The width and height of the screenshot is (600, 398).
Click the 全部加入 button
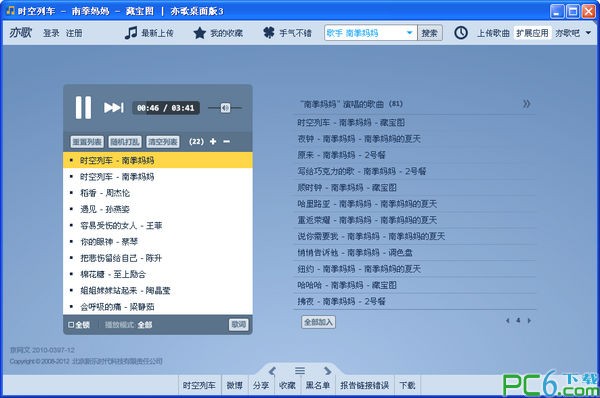318,322
